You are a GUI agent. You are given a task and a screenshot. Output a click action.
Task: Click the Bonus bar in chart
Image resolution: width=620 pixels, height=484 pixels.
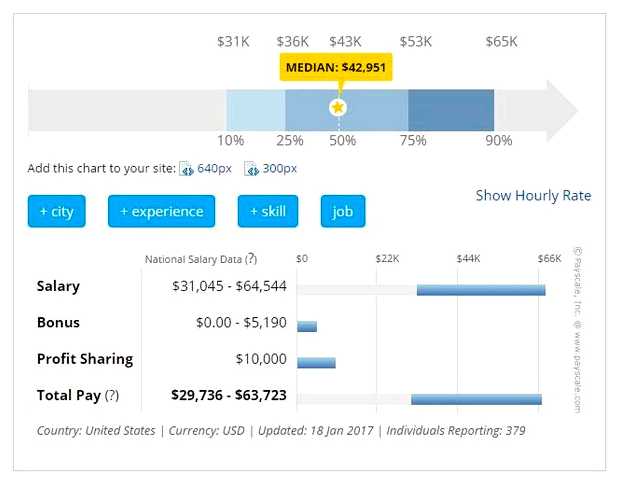307,326
